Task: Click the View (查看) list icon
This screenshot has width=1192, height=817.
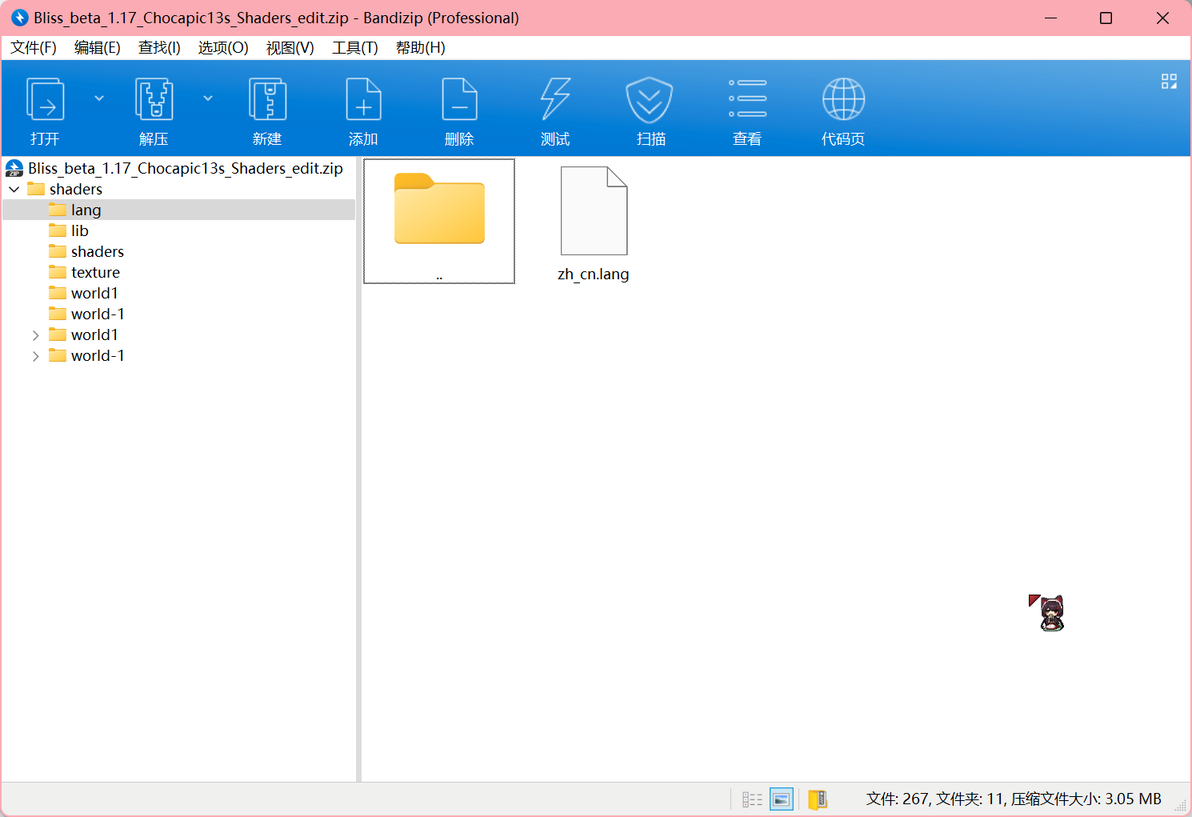Action: 747,99
